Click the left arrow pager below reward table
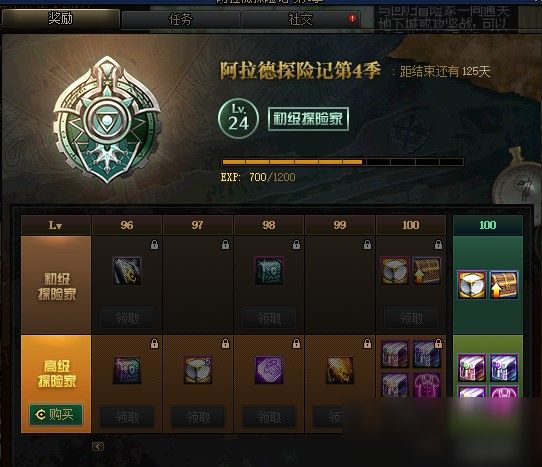The width and height of the screenshot is (542, 467). coord(98,446)
